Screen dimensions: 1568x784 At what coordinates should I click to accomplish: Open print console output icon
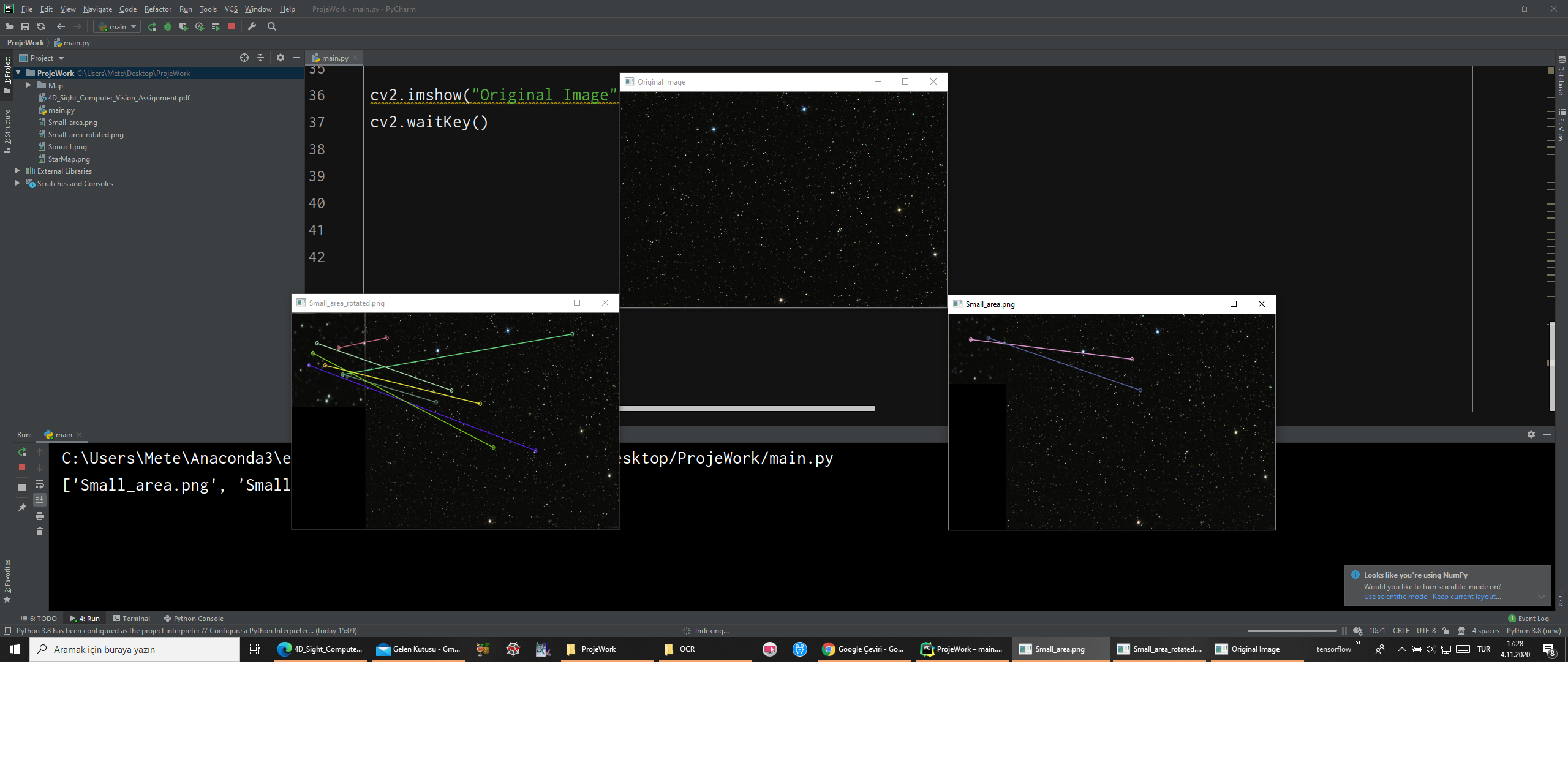point(40,515)
